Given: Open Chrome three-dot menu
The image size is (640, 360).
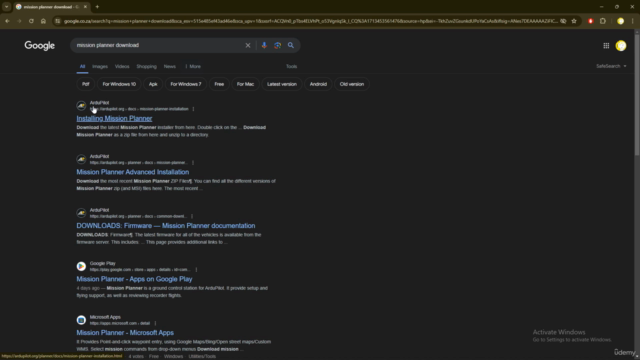Looking at the screenshot, I should [633, 21].
